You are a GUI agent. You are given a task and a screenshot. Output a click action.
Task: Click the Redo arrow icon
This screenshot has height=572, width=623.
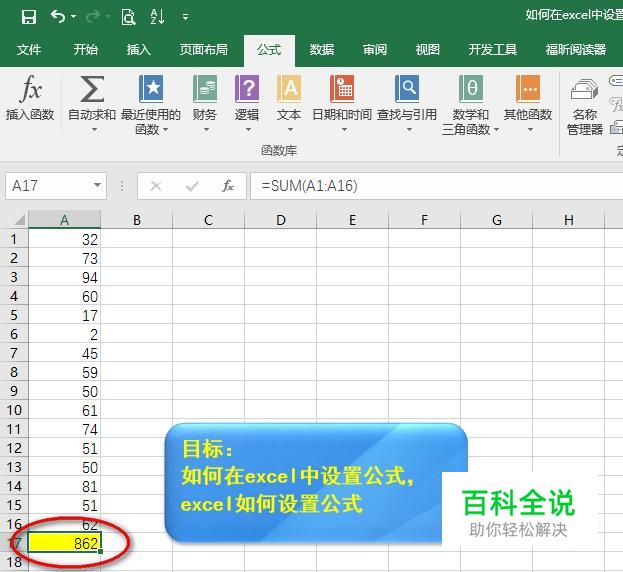[93, 17]
